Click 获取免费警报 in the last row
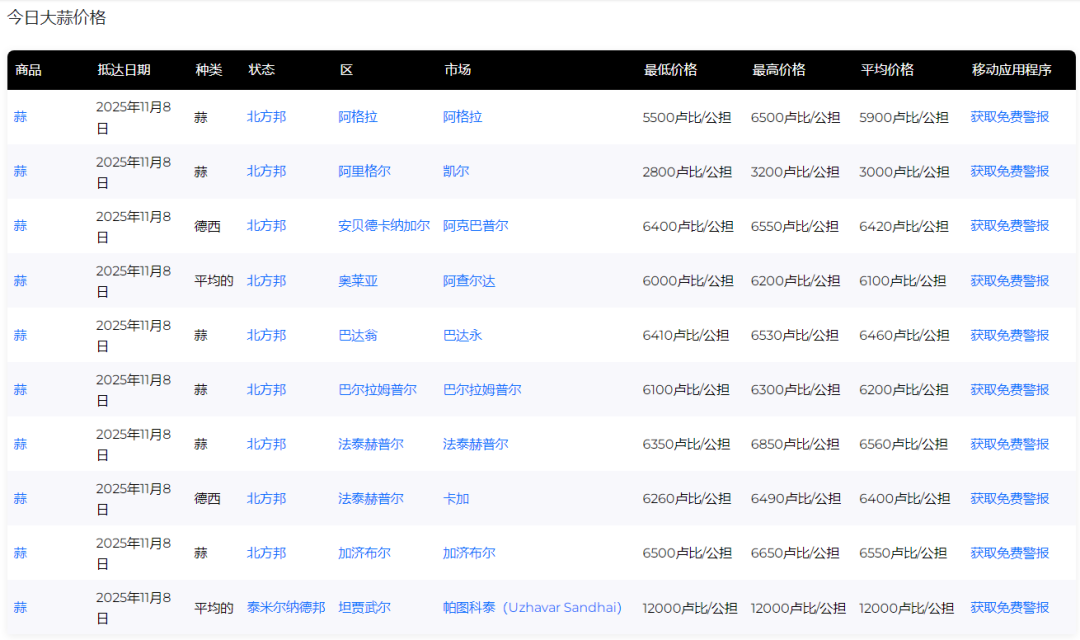 [x=1010, y=607]
